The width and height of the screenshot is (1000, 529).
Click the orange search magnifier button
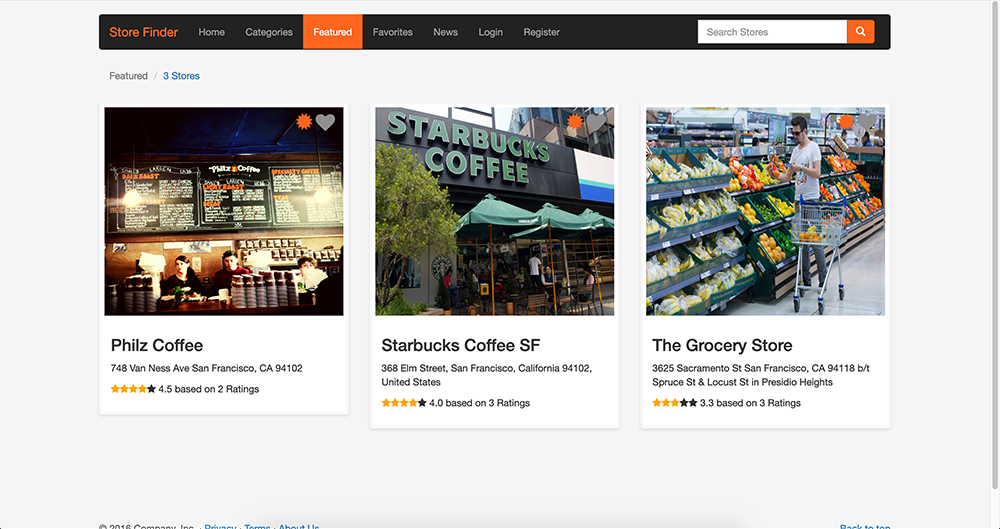point(860,32)
